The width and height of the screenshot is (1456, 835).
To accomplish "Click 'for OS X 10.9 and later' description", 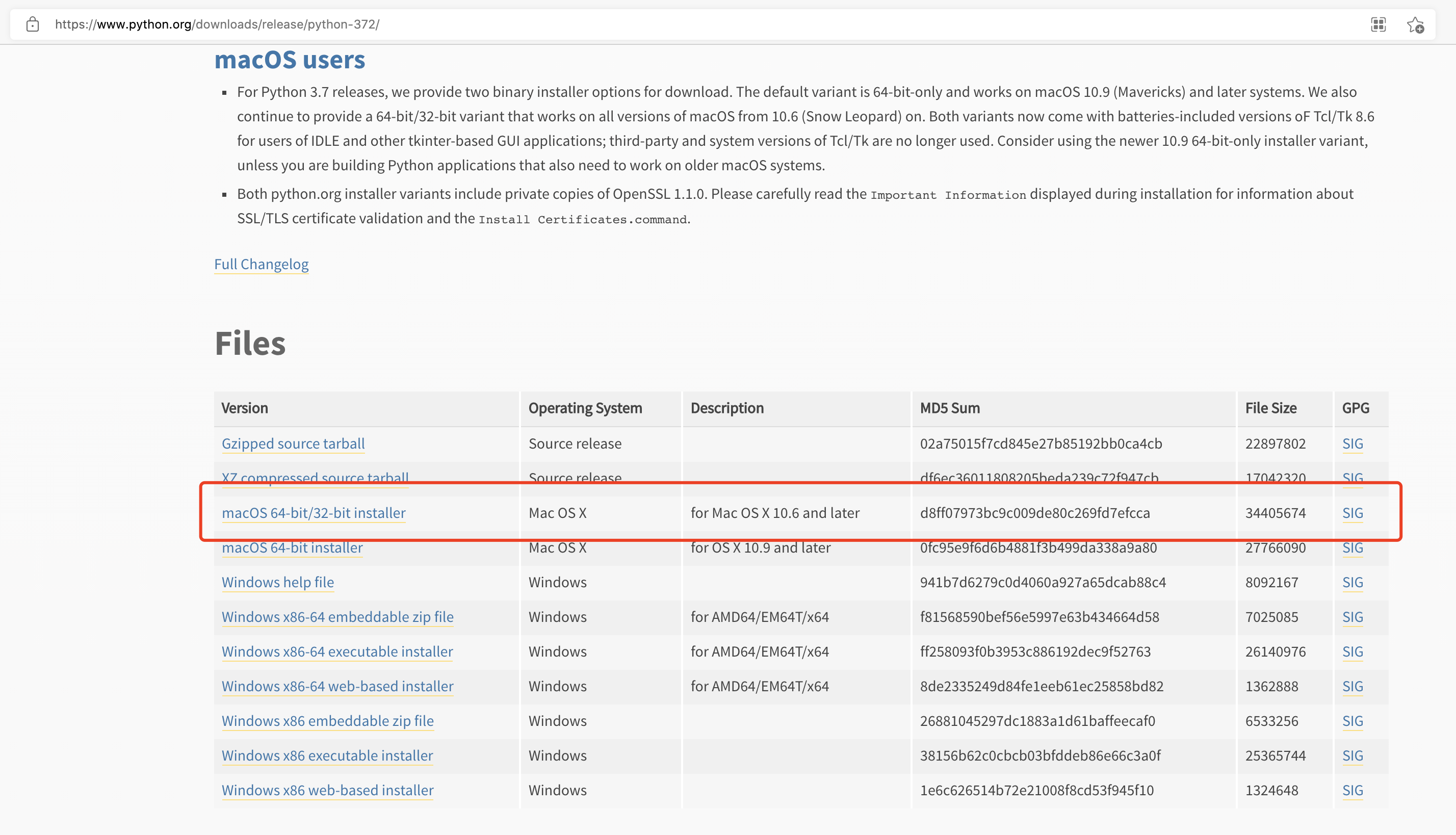I will [761, 547].
